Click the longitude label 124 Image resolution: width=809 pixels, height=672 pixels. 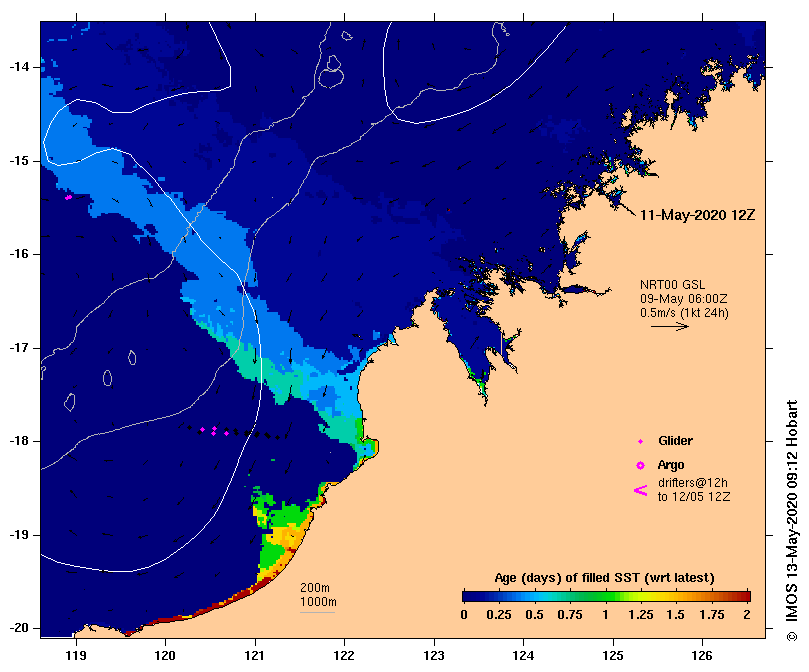(x=523, y=655)
